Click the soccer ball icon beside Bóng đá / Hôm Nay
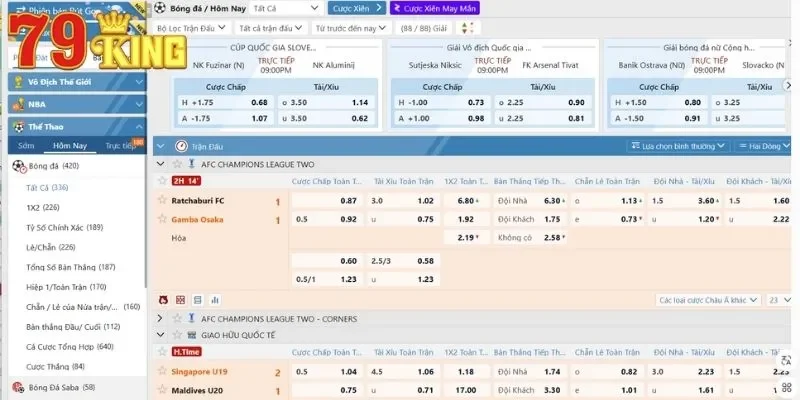 (x=160, y=8)
